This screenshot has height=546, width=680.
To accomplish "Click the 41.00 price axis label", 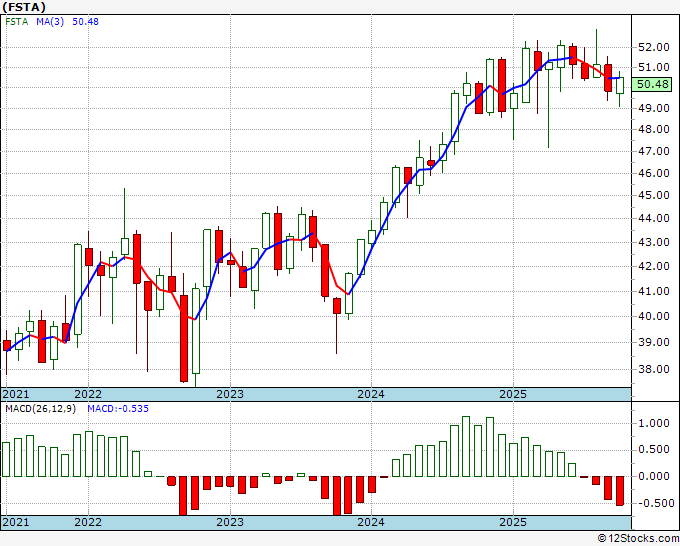I will point(654,291).
